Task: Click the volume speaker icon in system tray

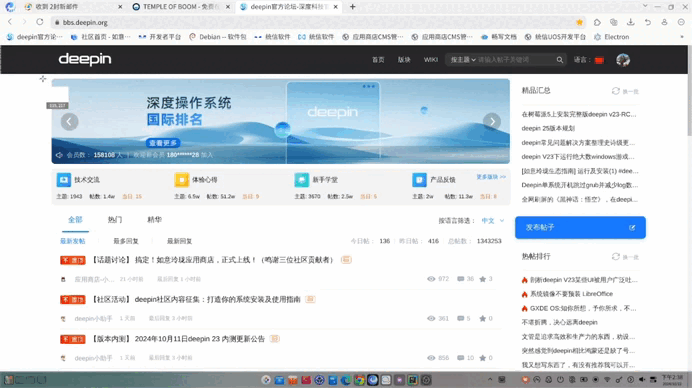Action: (642, 380)
